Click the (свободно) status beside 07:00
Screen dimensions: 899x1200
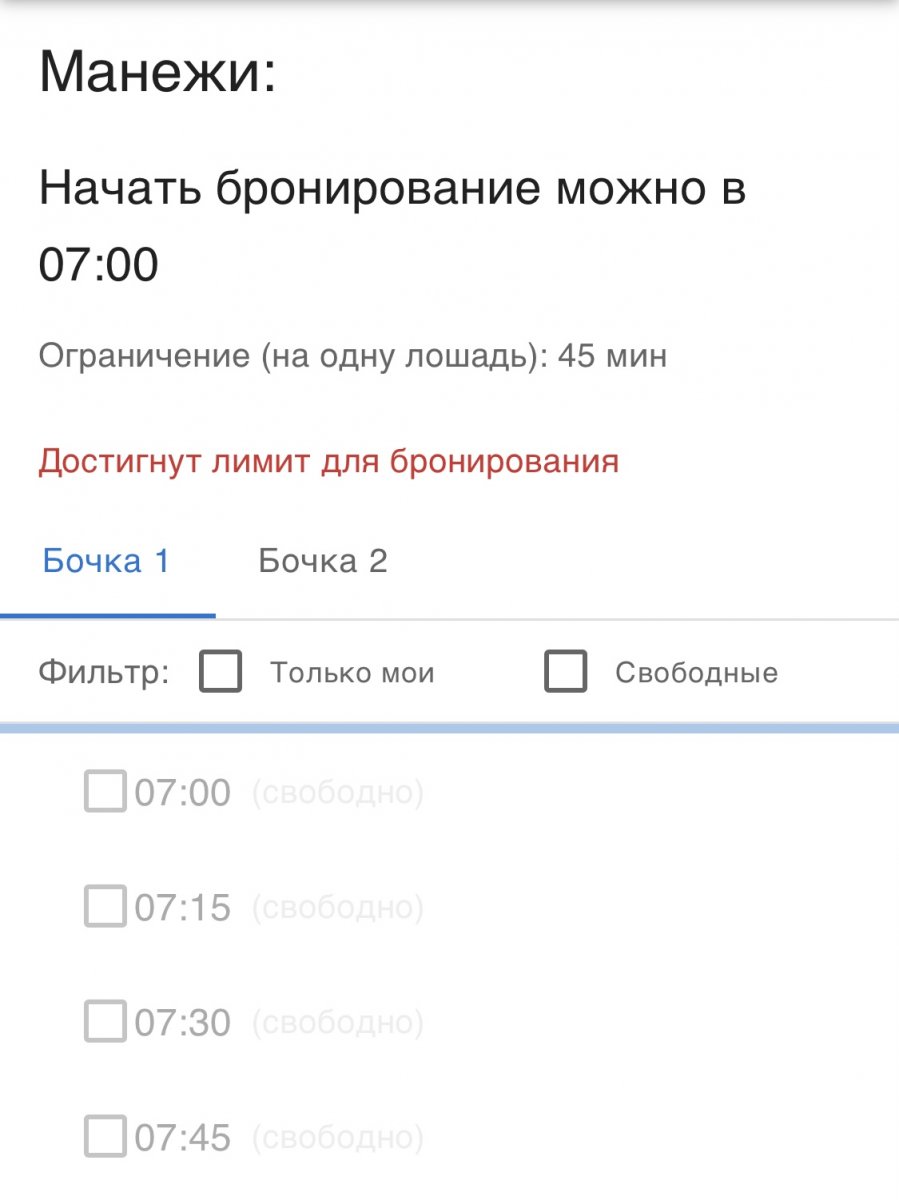tap(337, 793)
